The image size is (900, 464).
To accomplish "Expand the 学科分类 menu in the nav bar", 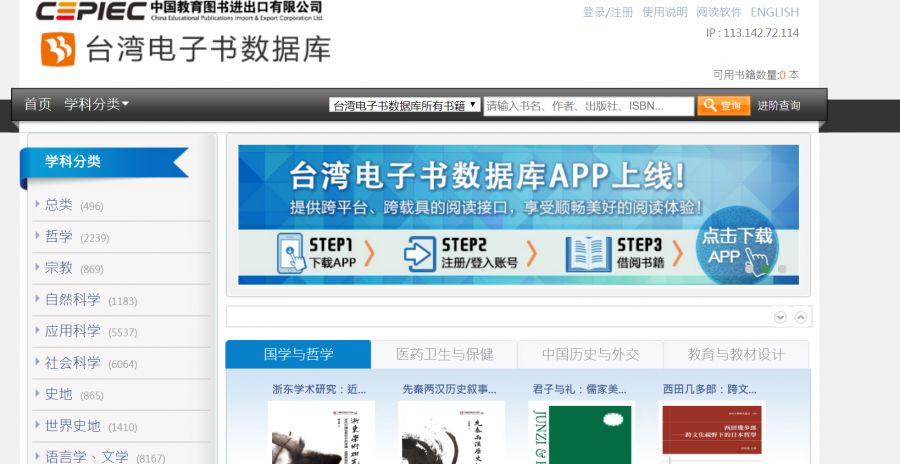I will coord(96,104).
